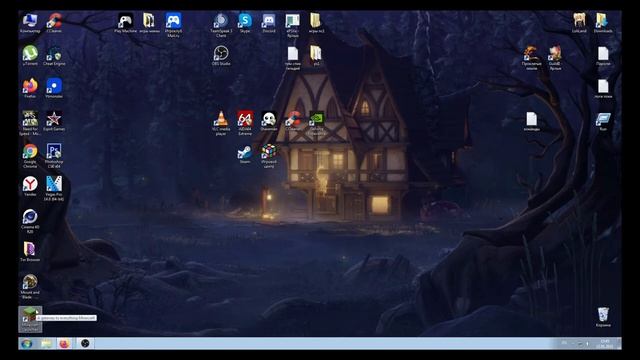Launch the Need for Speed shortcut
This screenshot has height=360, width=640.
click(x=30, y=123)
